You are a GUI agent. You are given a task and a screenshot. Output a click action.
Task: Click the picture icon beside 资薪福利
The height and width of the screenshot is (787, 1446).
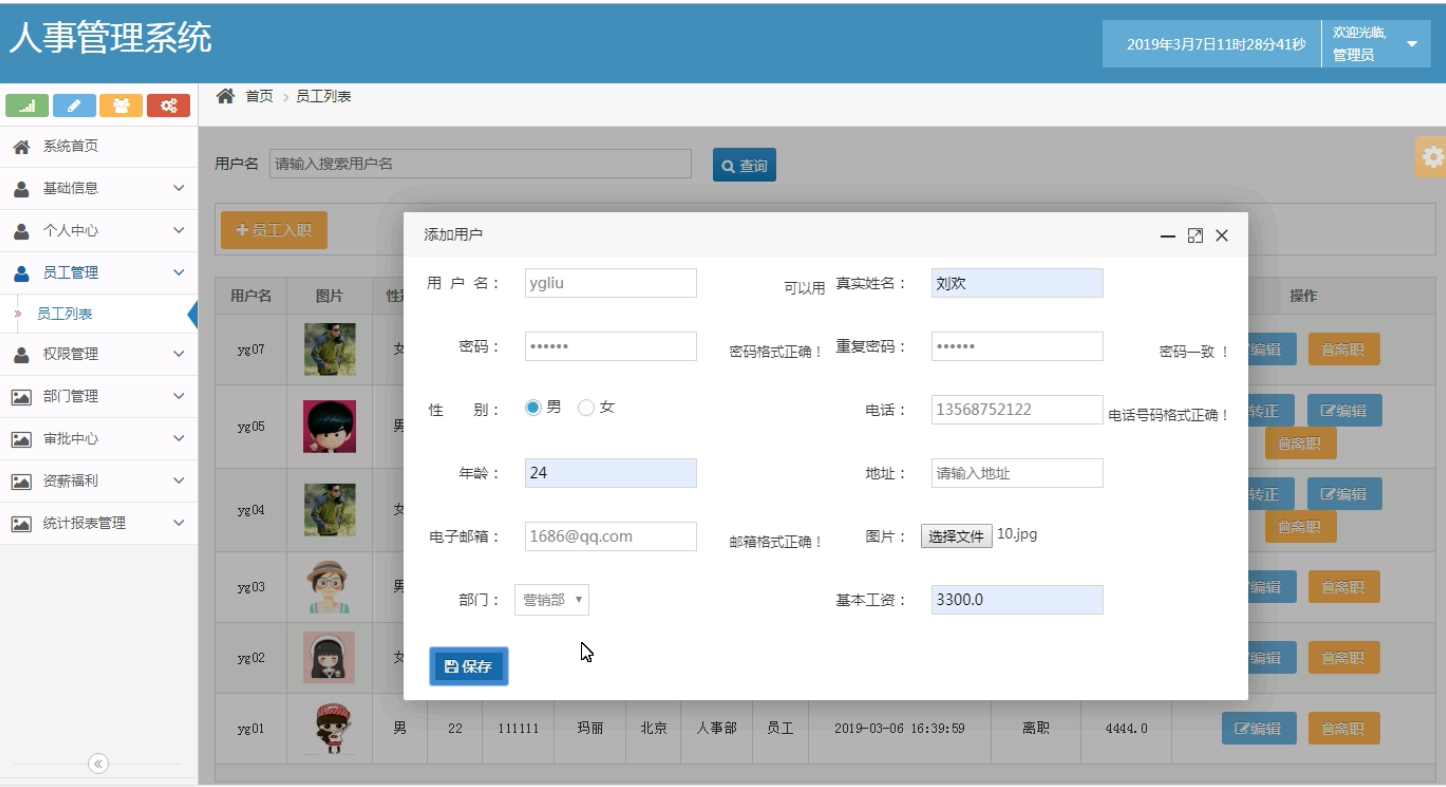coord(21,481)
